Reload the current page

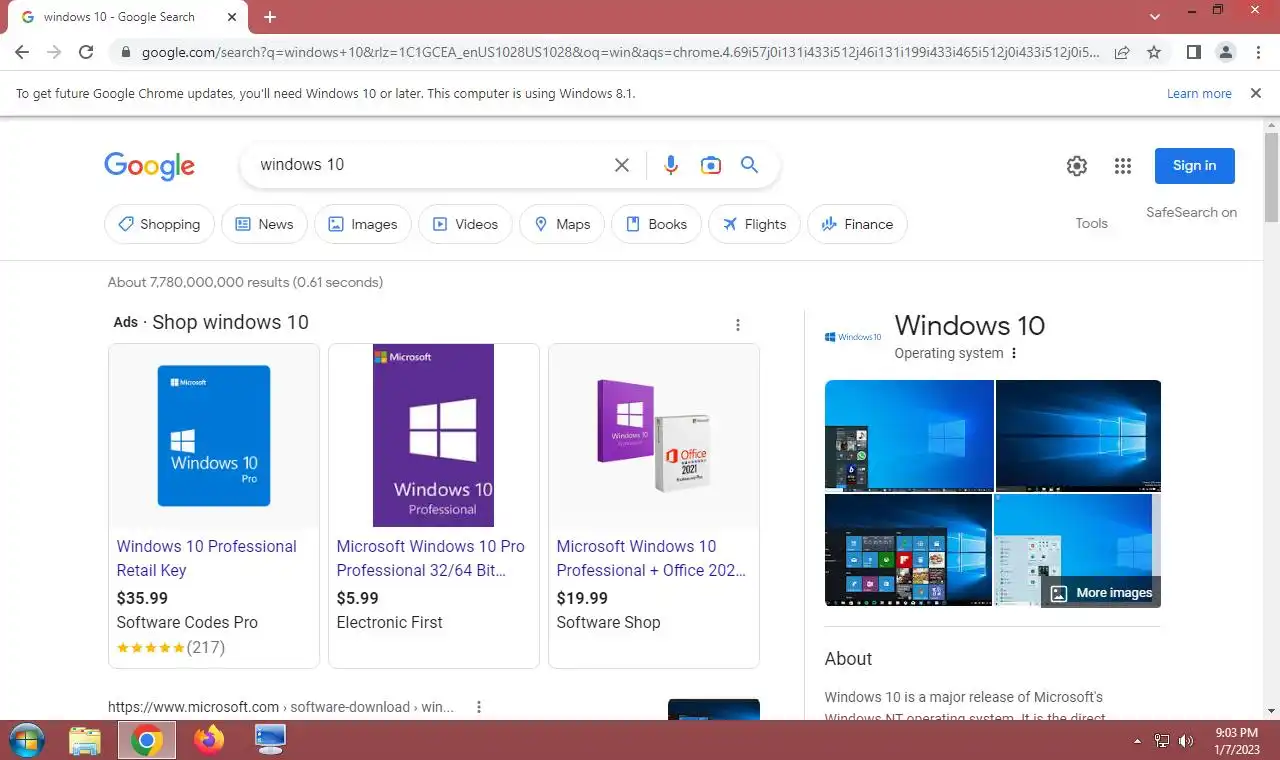(x=86, y=52)
